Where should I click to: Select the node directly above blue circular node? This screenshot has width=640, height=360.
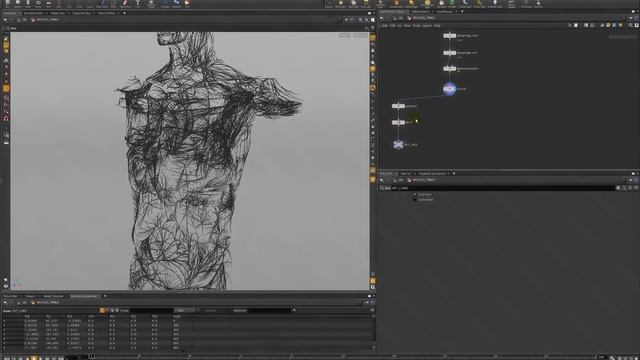pyautogui.click(x=449, y=69)
